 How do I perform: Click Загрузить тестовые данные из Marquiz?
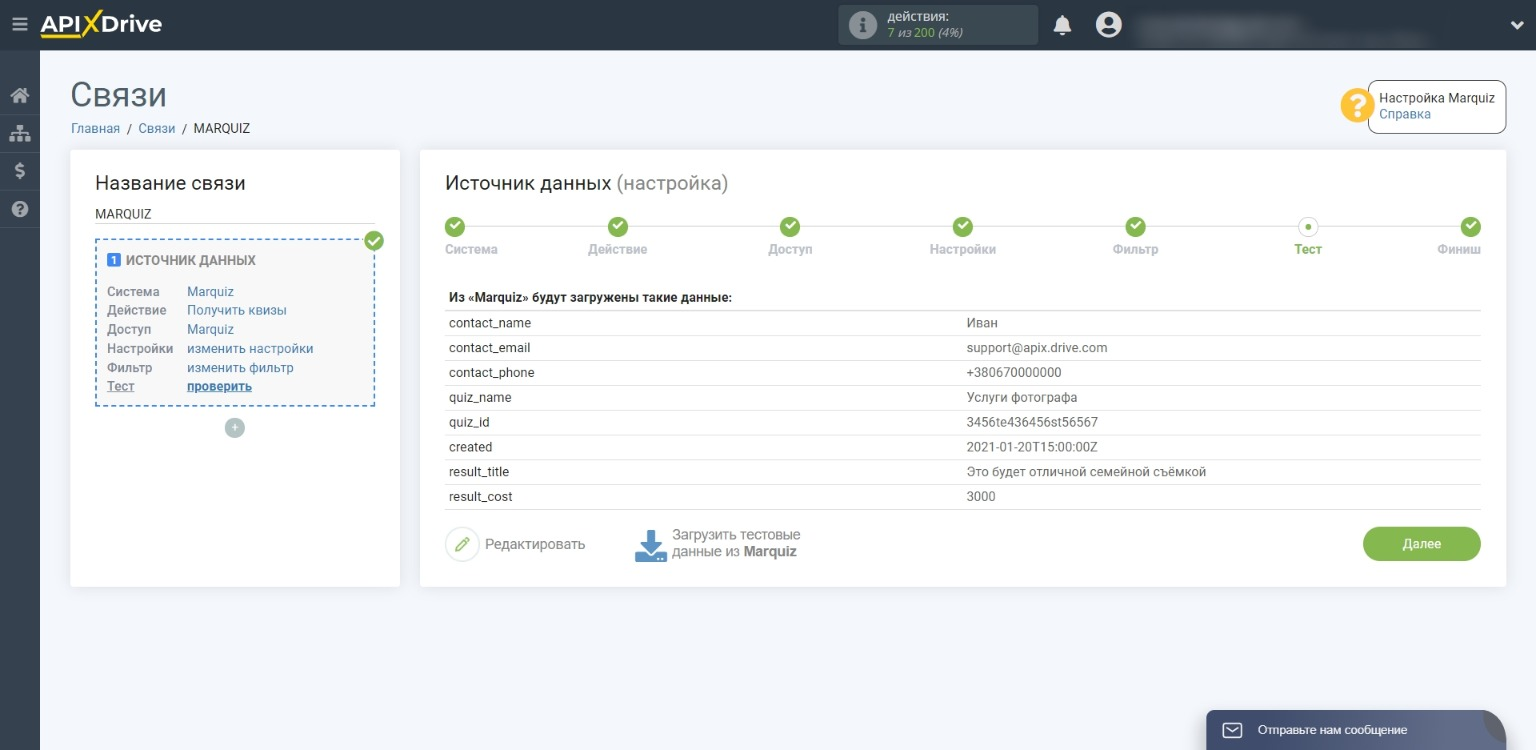click(736, 543)
